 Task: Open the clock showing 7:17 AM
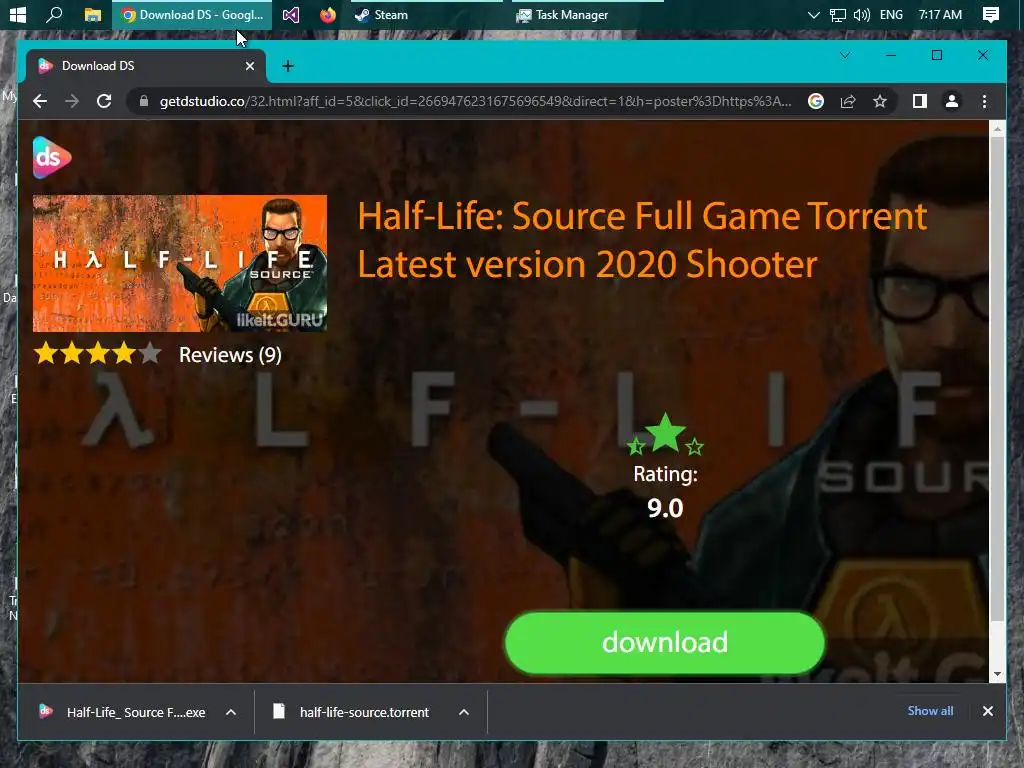tap(940, 14)
